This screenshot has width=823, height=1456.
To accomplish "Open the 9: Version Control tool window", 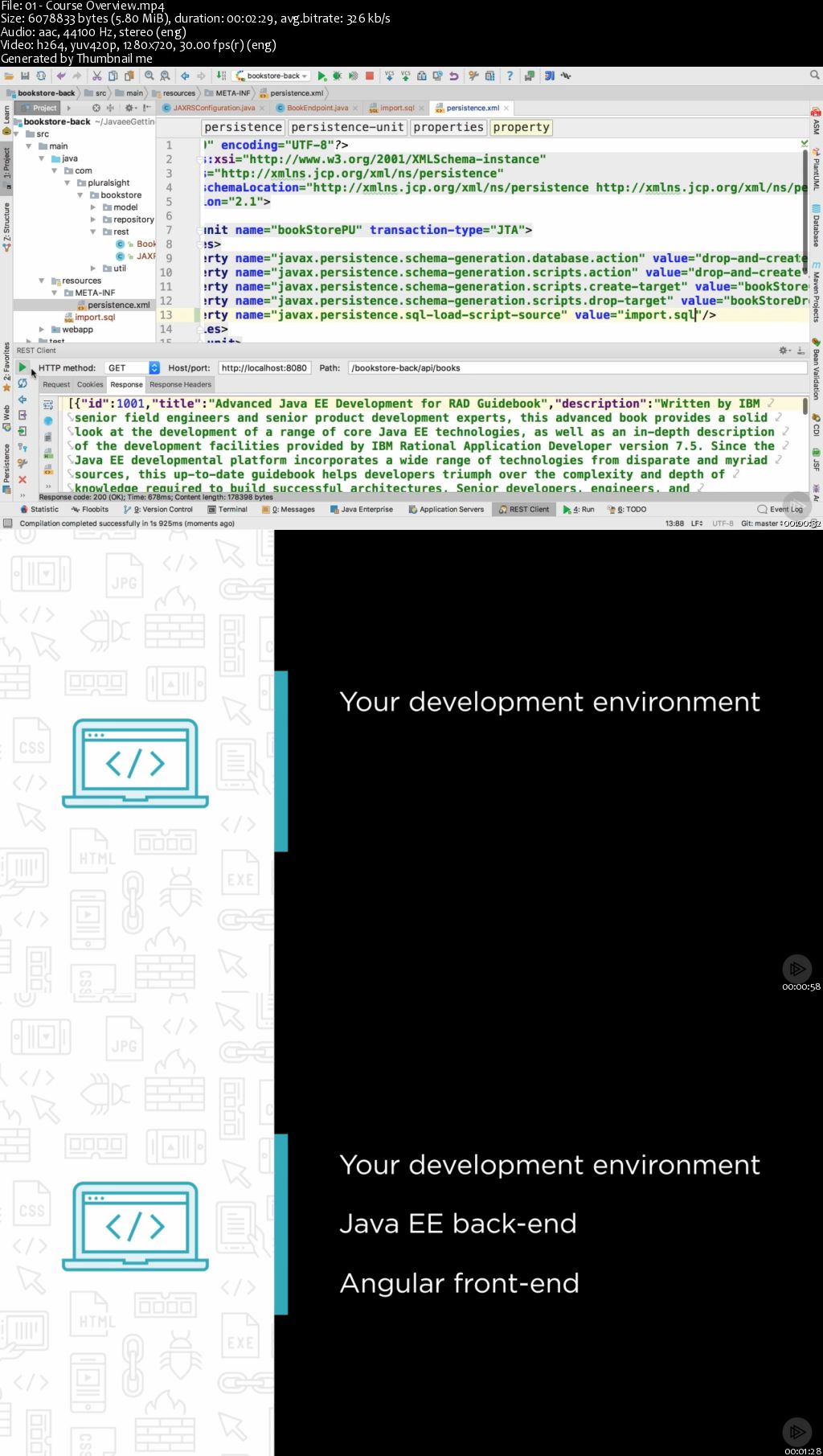I will coord(158,509).
